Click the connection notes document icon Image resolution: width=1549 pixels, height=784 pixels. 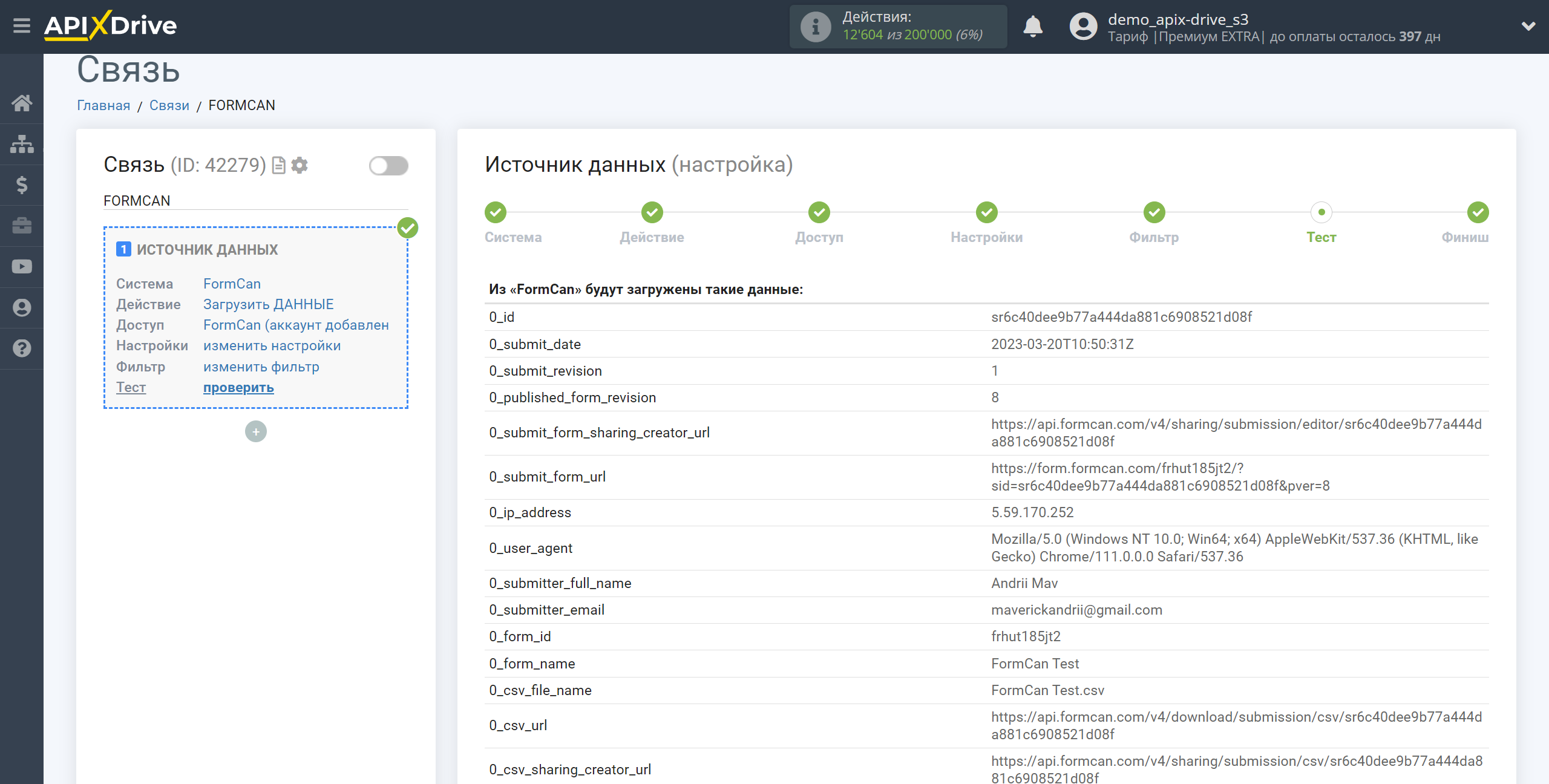pos(278,165)
